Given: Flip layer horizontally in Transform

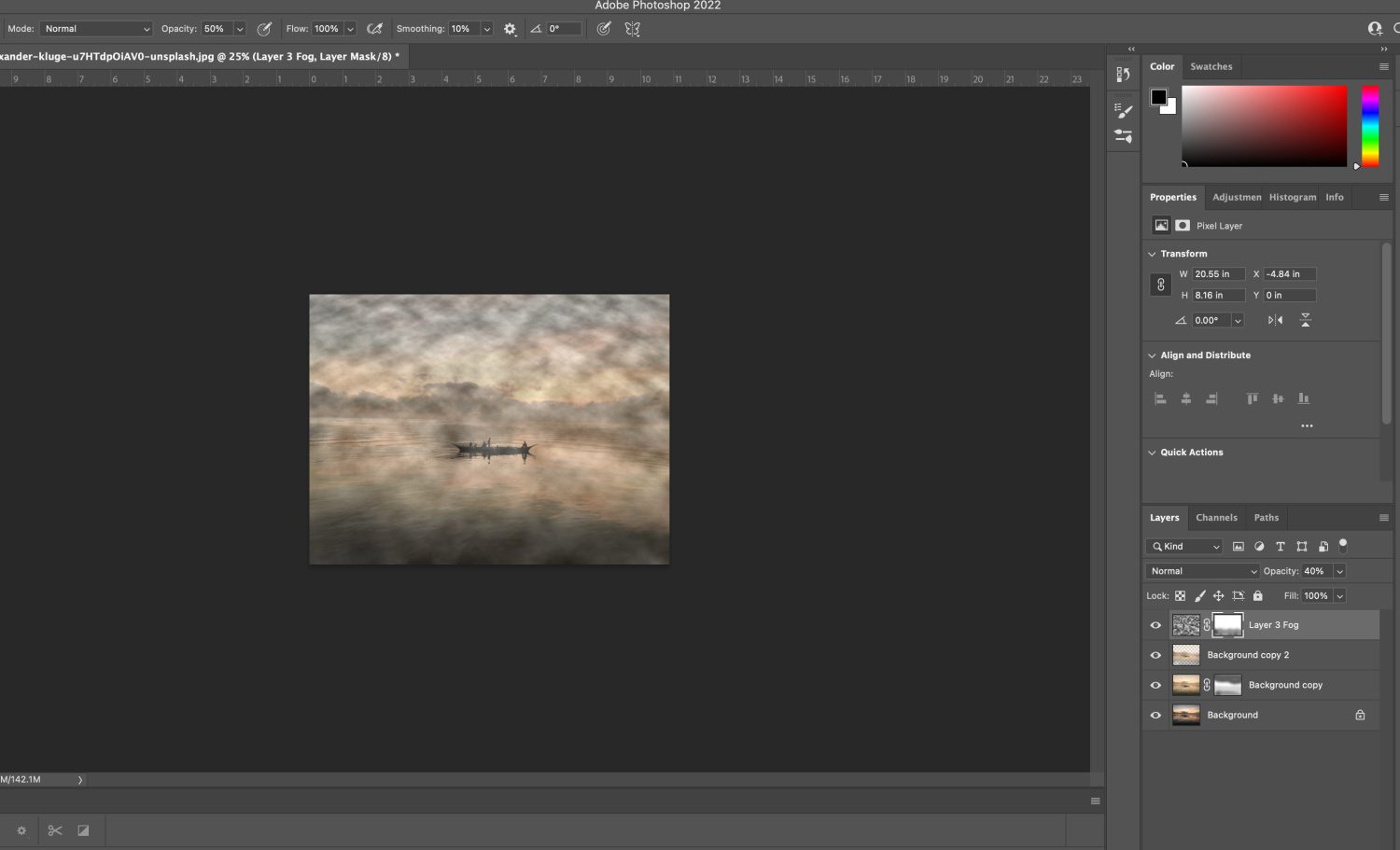Looking at the screenshot, I should point(1276,320).
